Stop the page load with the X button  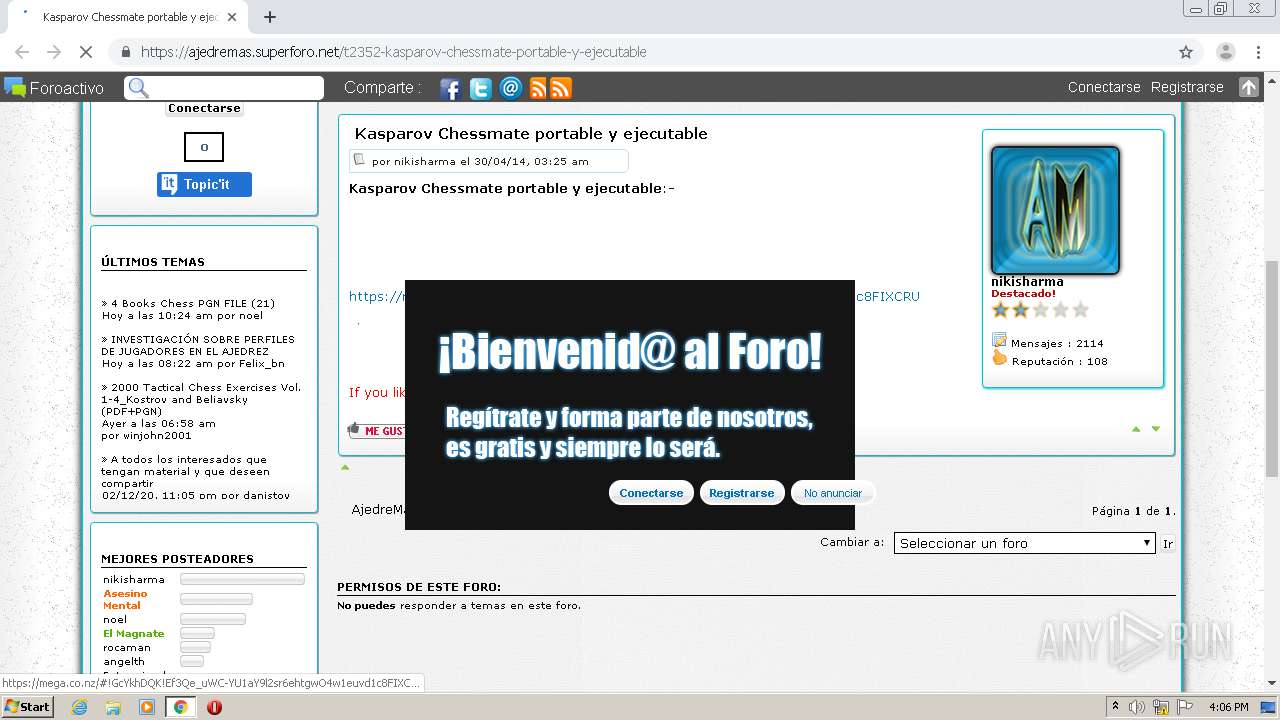[x=85, y=52]
